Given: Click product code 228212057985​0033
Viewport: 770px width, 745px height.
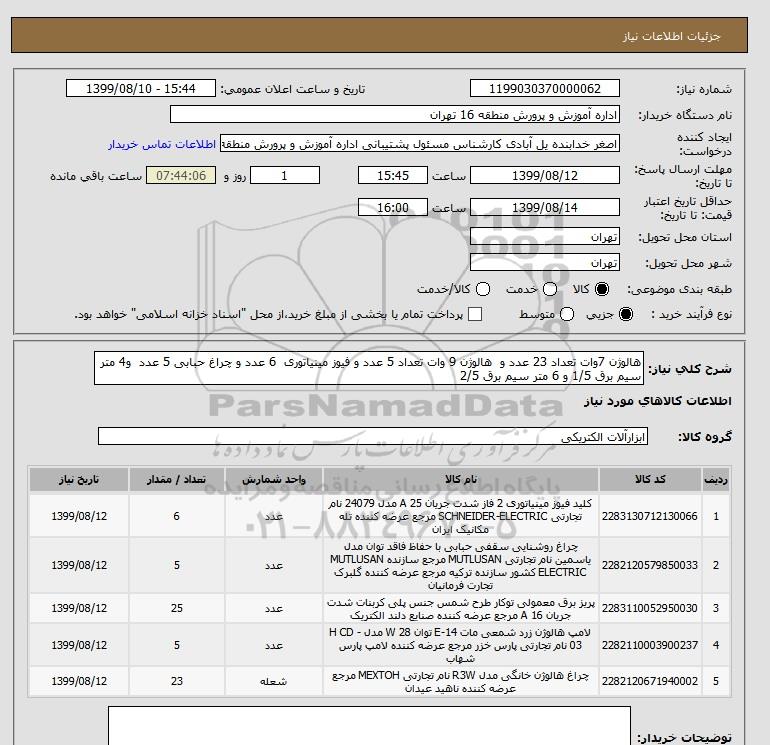Looking at the screenshot, I should [x=650, y=565].
